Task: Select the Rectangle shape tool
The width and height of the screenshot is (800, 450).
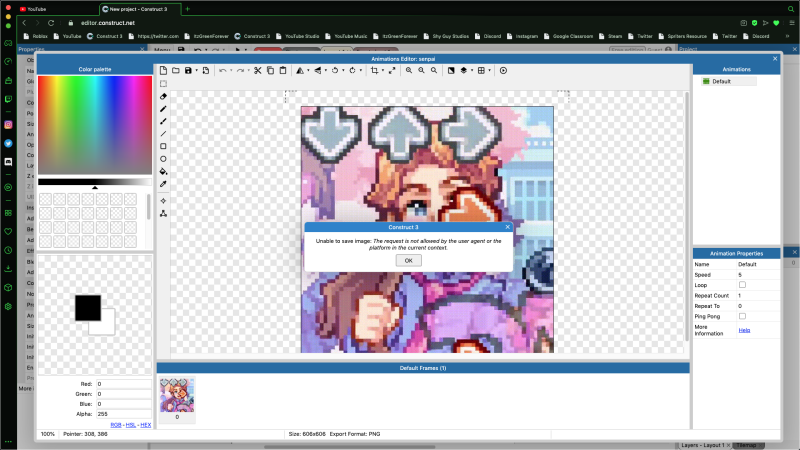Action: point(163,146)
